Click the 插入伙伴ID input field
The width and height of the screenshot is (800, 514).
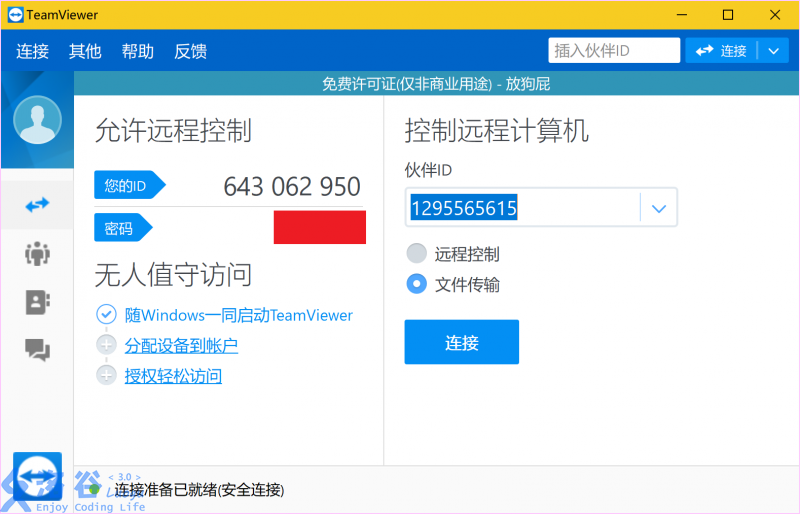tap(613, 51)
